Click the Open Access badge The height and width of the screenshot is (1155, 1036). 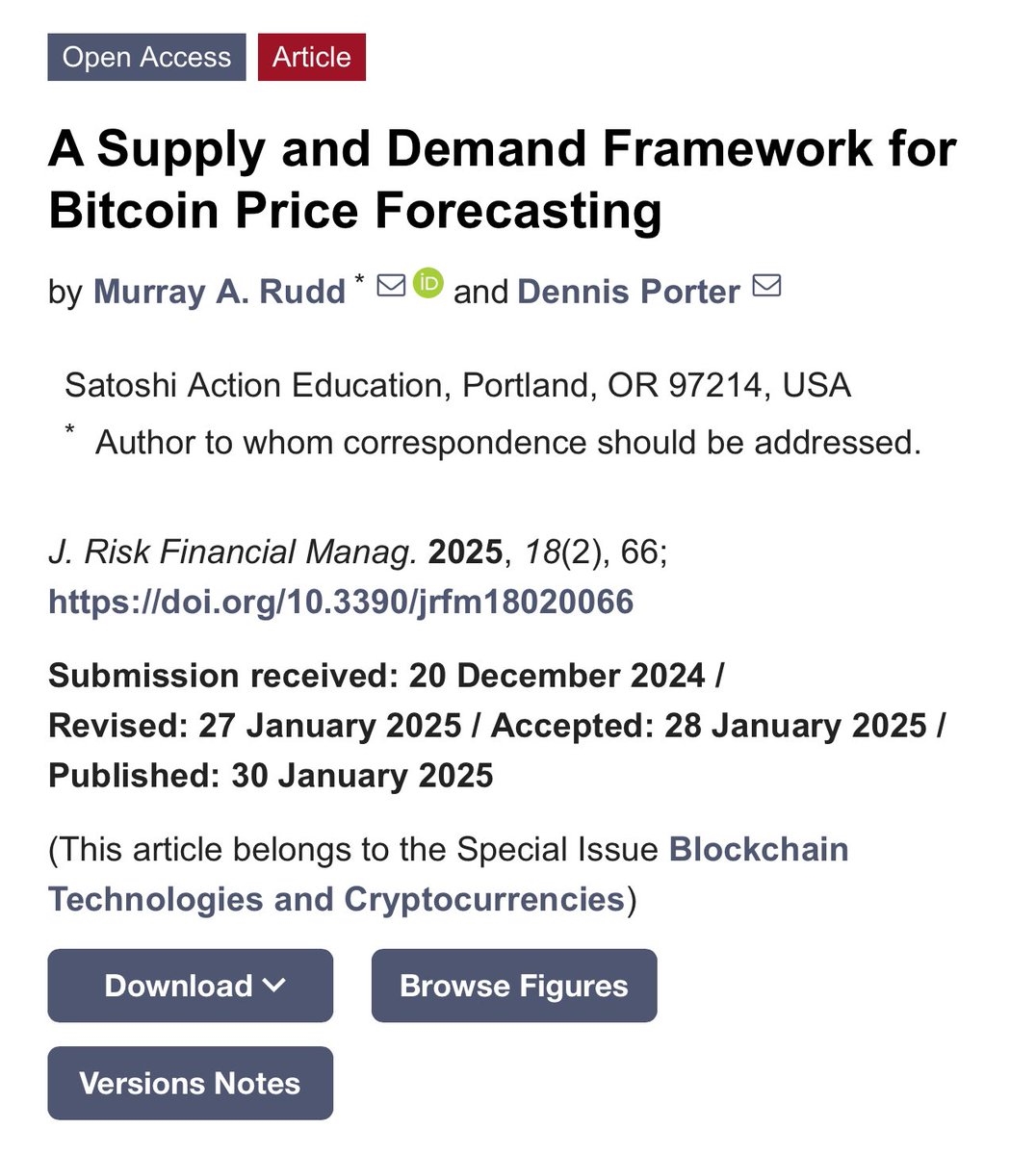point(146,57)
